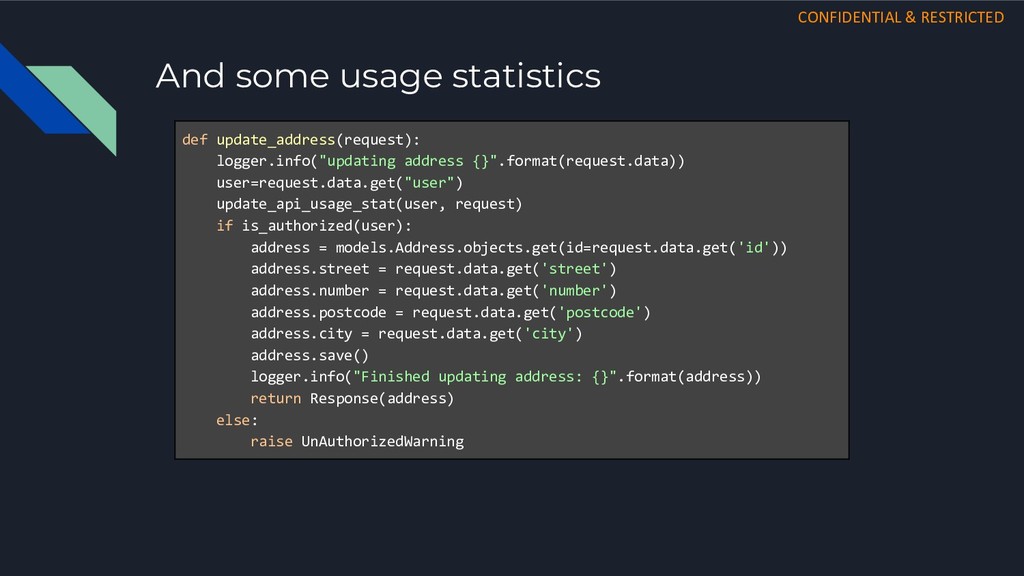Click the first logger.info 'updating address' line

451,161
